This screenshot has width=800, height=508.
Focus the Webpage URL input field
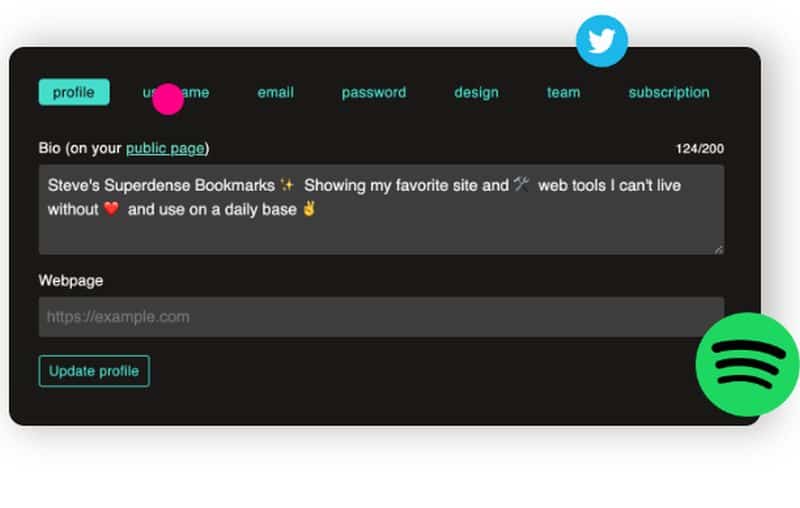click(381, 317)
